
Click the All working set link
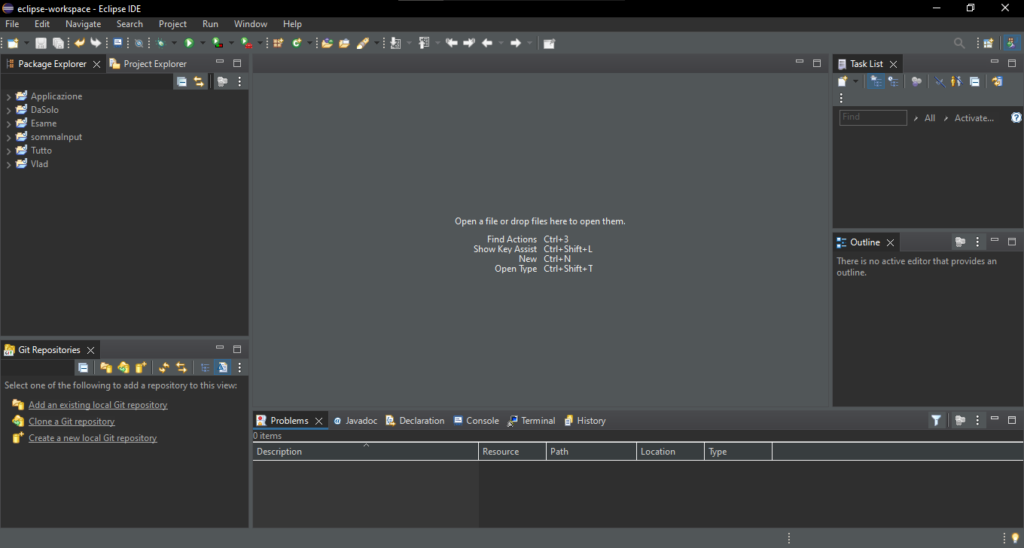coord(929,118)
